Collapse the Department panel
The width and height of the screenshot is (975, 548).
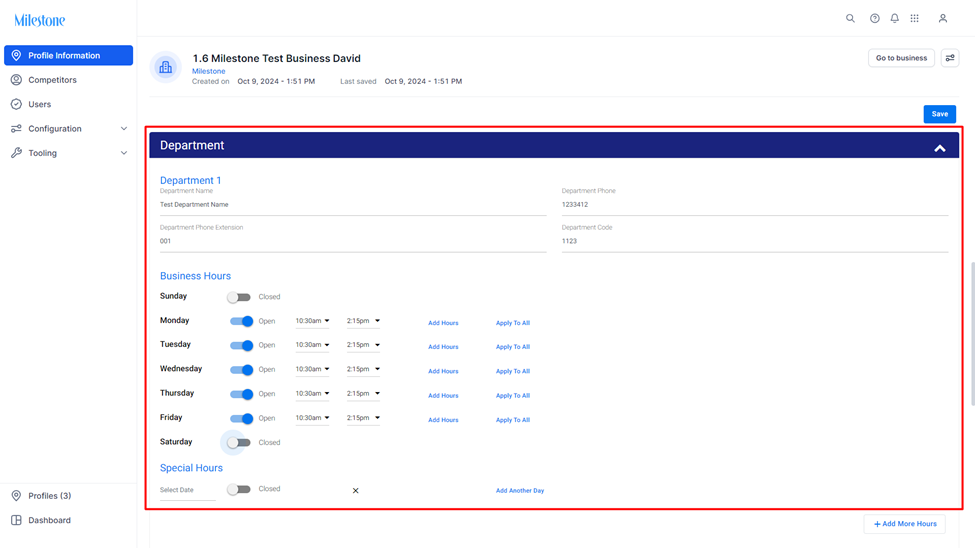(x=940, y=148)
